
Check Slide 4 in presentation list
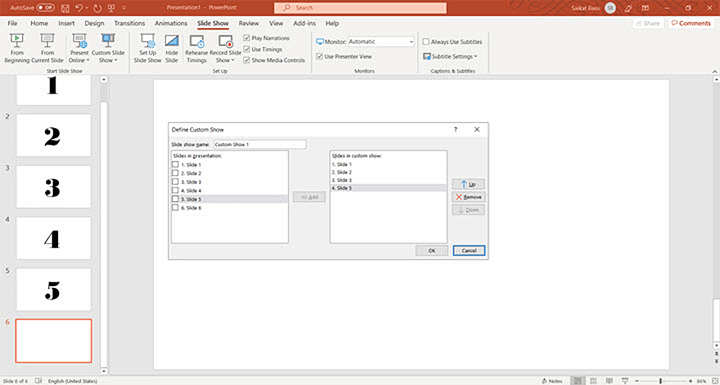175,191
